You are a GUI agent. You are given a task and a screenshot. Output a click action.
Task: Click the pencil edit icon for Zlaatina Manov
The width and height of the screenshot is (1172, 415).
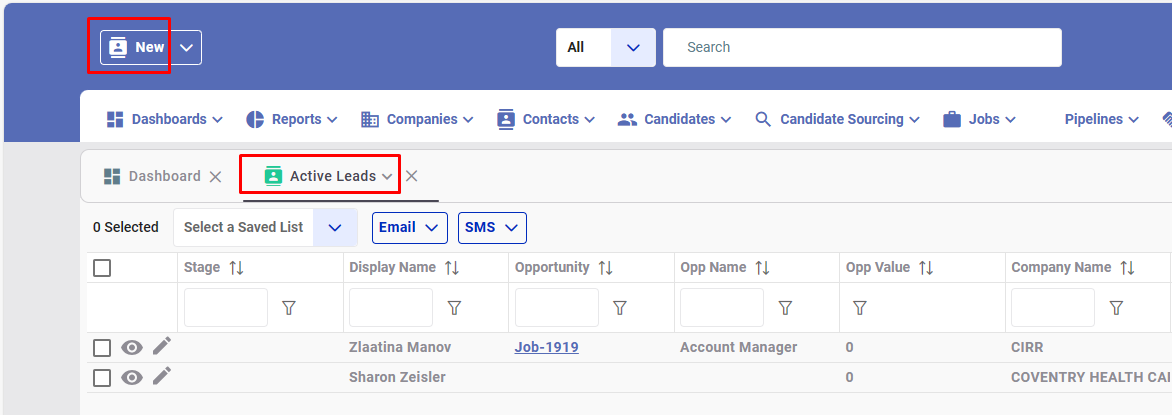pos(161,347)
